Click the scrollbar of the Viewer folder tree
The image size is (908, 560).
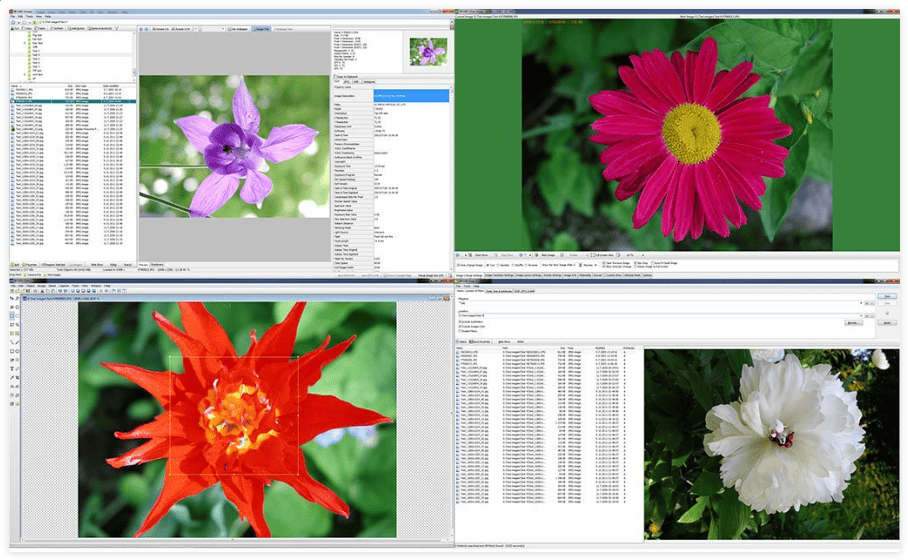click(x=134, y=56)
